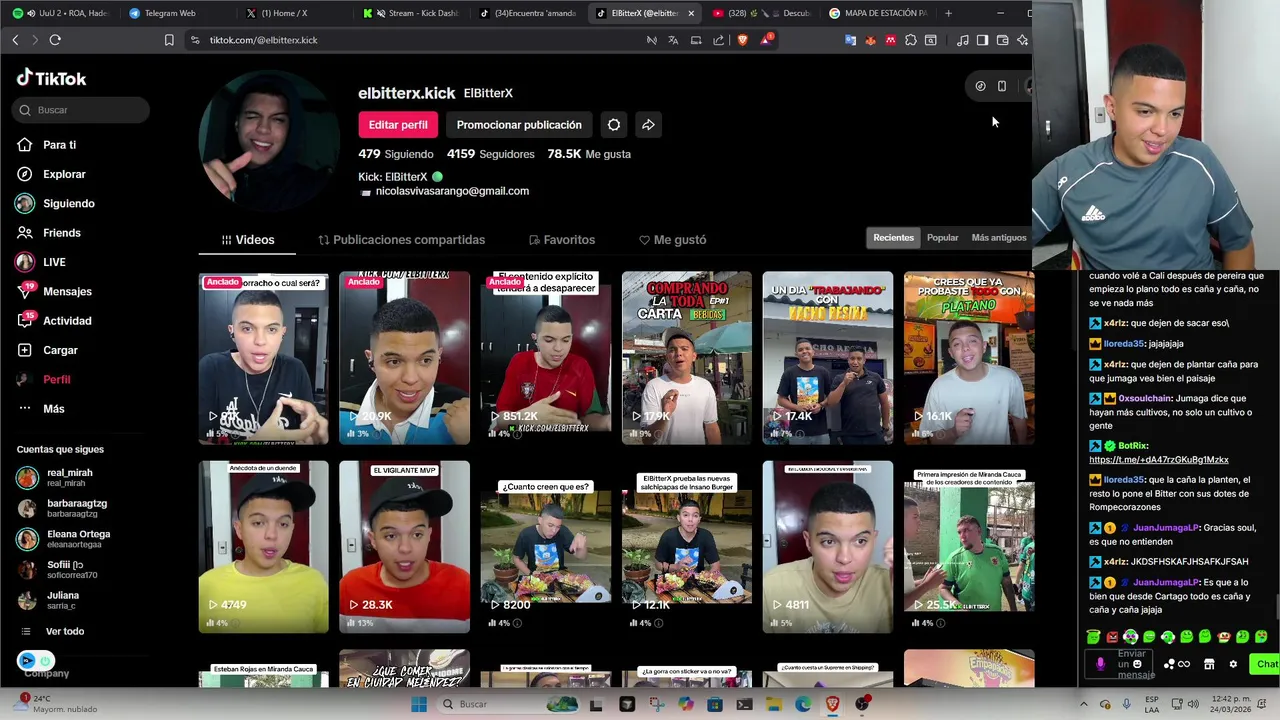This screenshot has height=720, width=1280.
Task: Share the profile with arrow icon
Action: pos(648,125)
